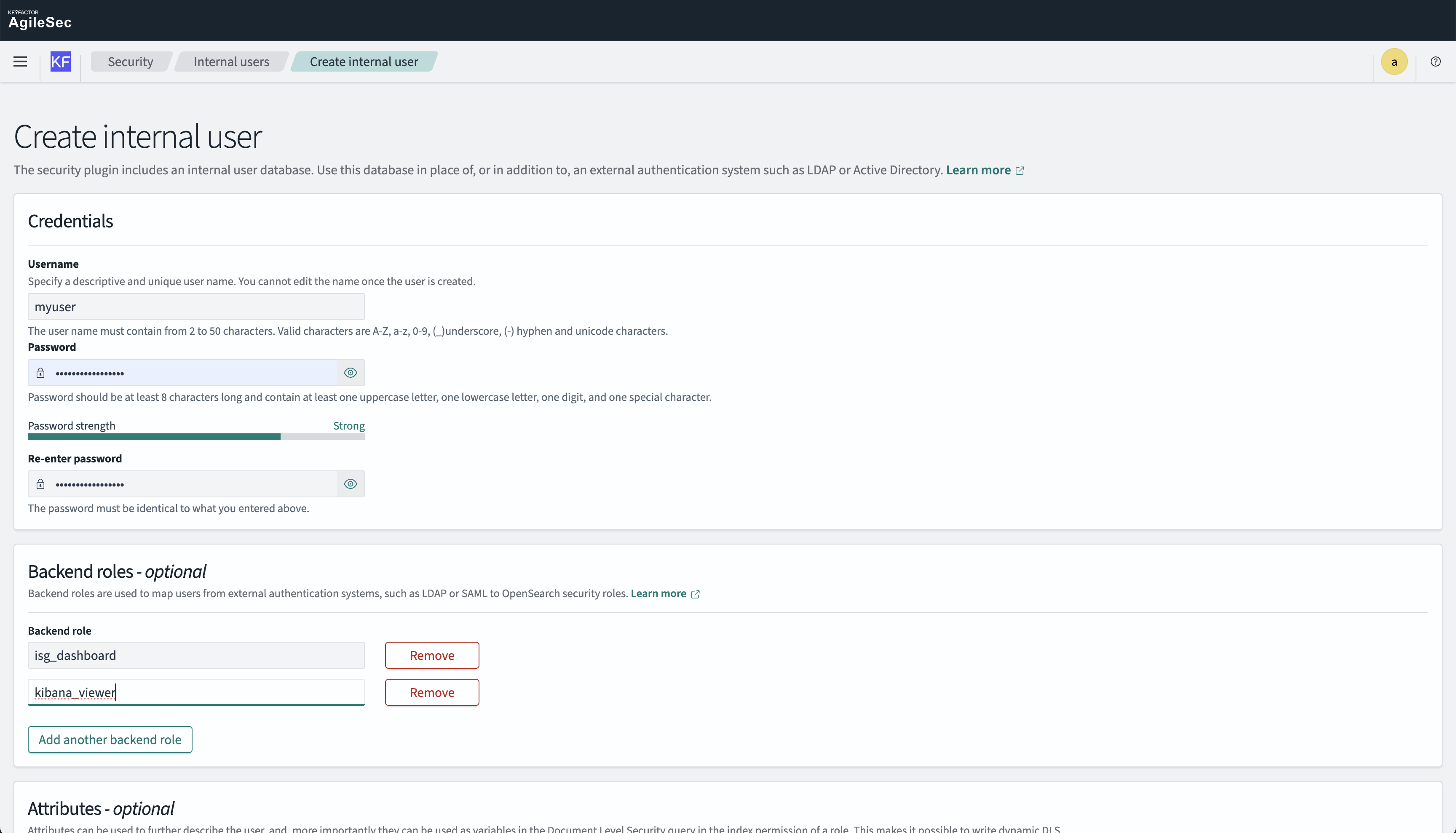The image size is (1456, 833).
Task: Remove the isg_dashboard backend role
Action: pos(431,655)
